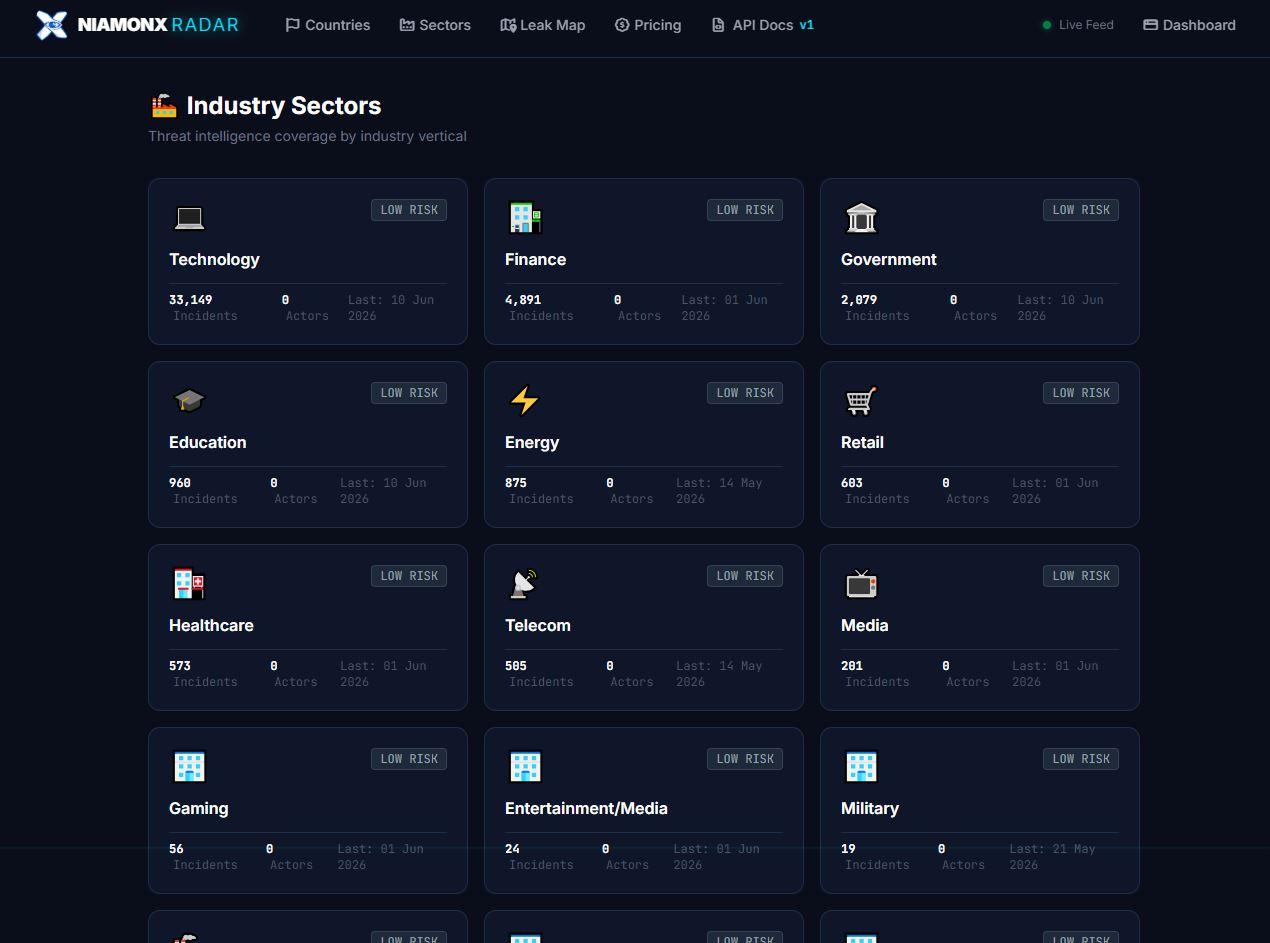Click the dollar icon beside Pricing
The image size is (1270, 943).
[622, 25]
